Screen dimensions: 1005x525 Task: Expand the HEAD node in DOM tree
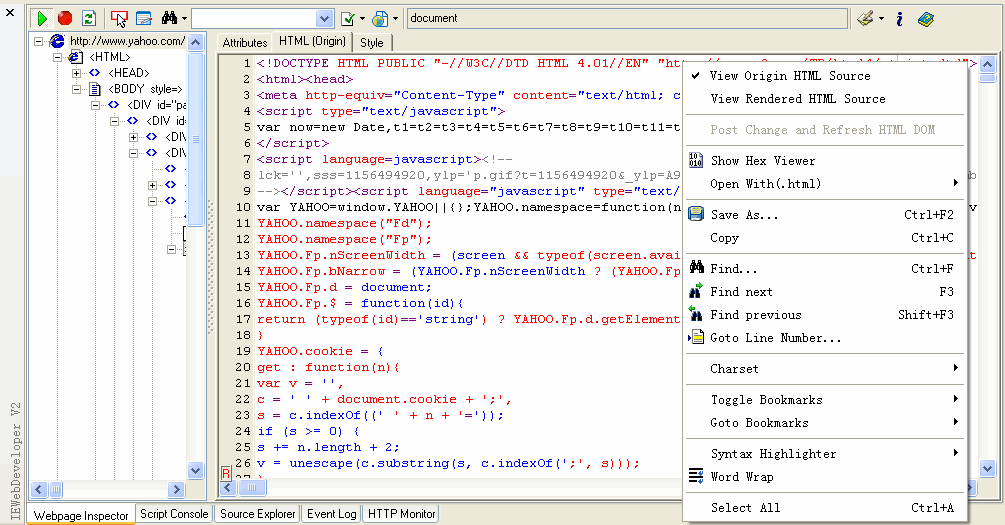(76, 73)
